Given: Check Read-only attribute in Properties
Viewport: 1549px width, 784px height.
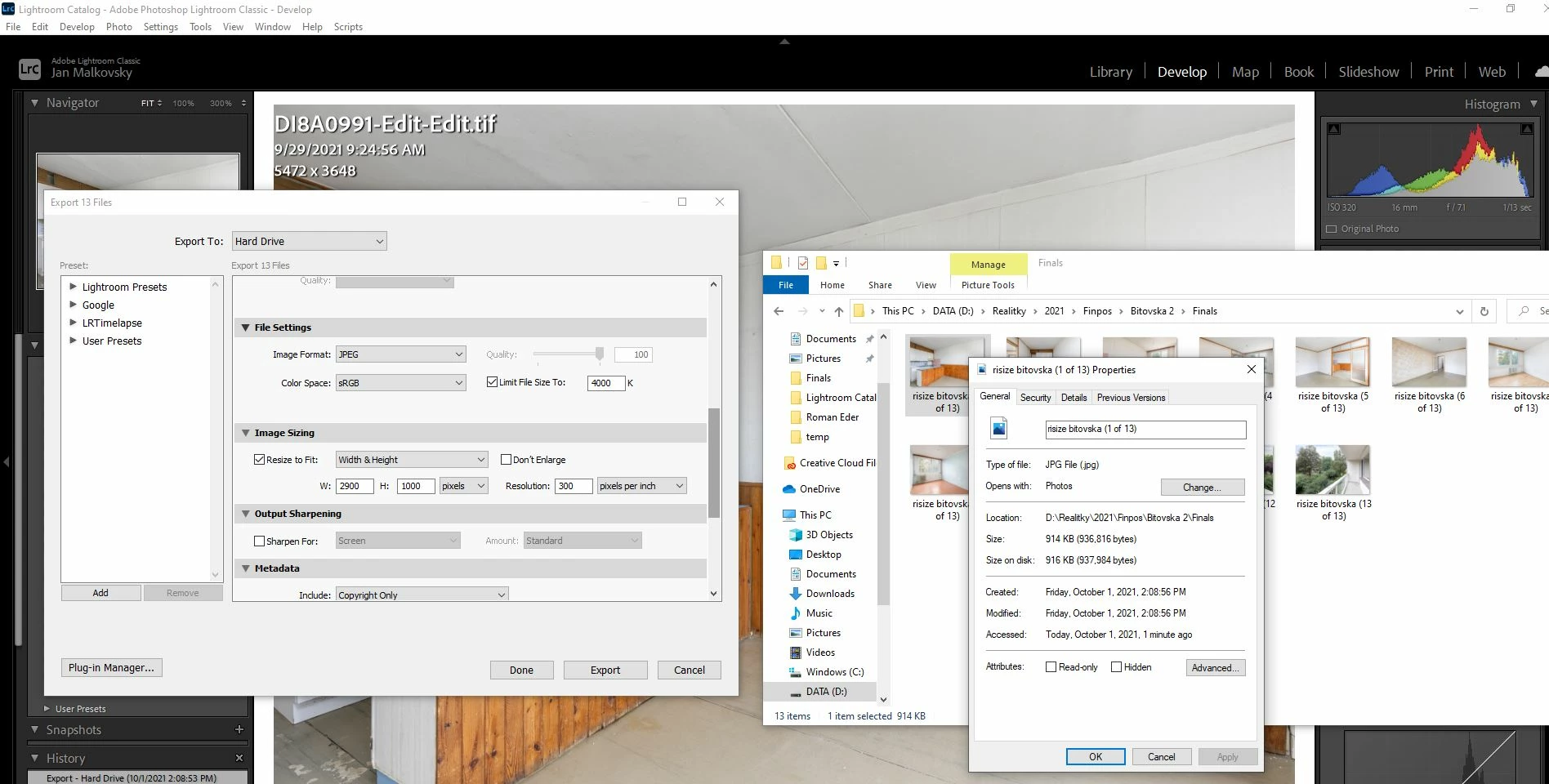Looking at the screenshot, I should point(1051,667).
